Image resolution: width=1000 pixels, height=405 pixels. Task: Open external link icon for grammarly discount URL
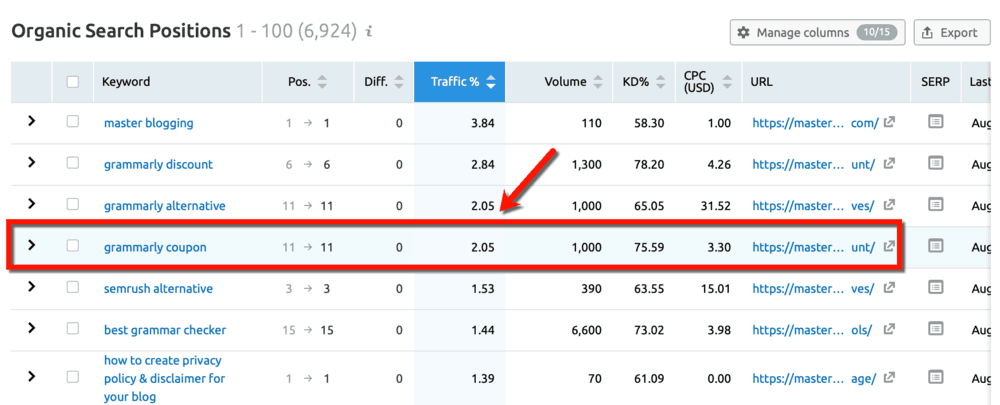point(889,164)
